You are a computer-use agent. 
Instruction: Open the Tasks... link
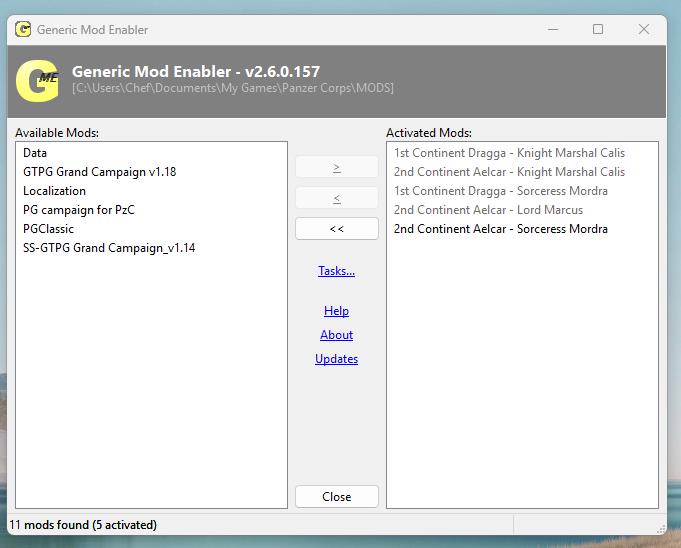[336, 271]
